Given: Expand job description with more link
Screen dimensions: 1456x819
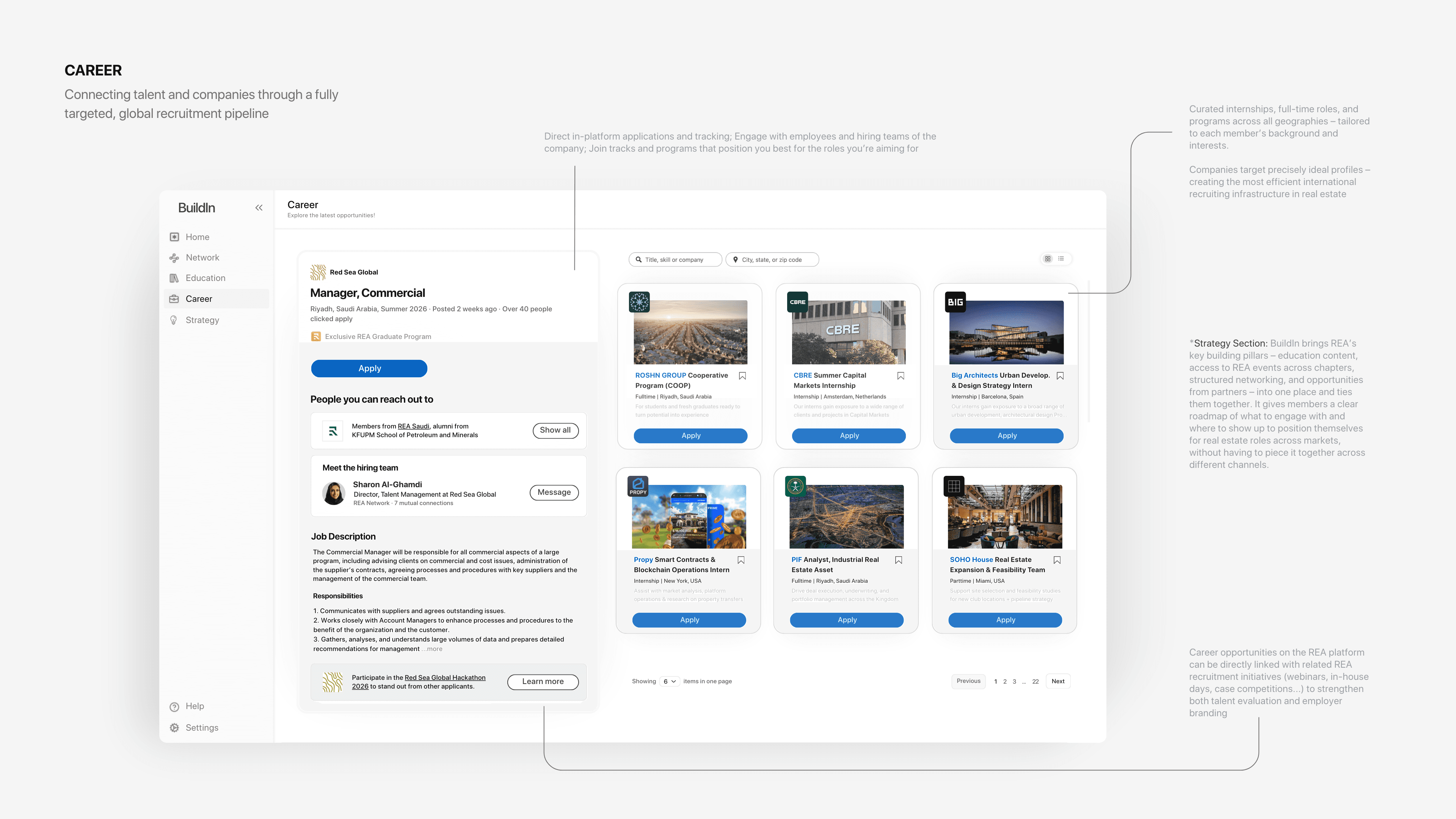Looking at the screenshot, I should (434, 650).
